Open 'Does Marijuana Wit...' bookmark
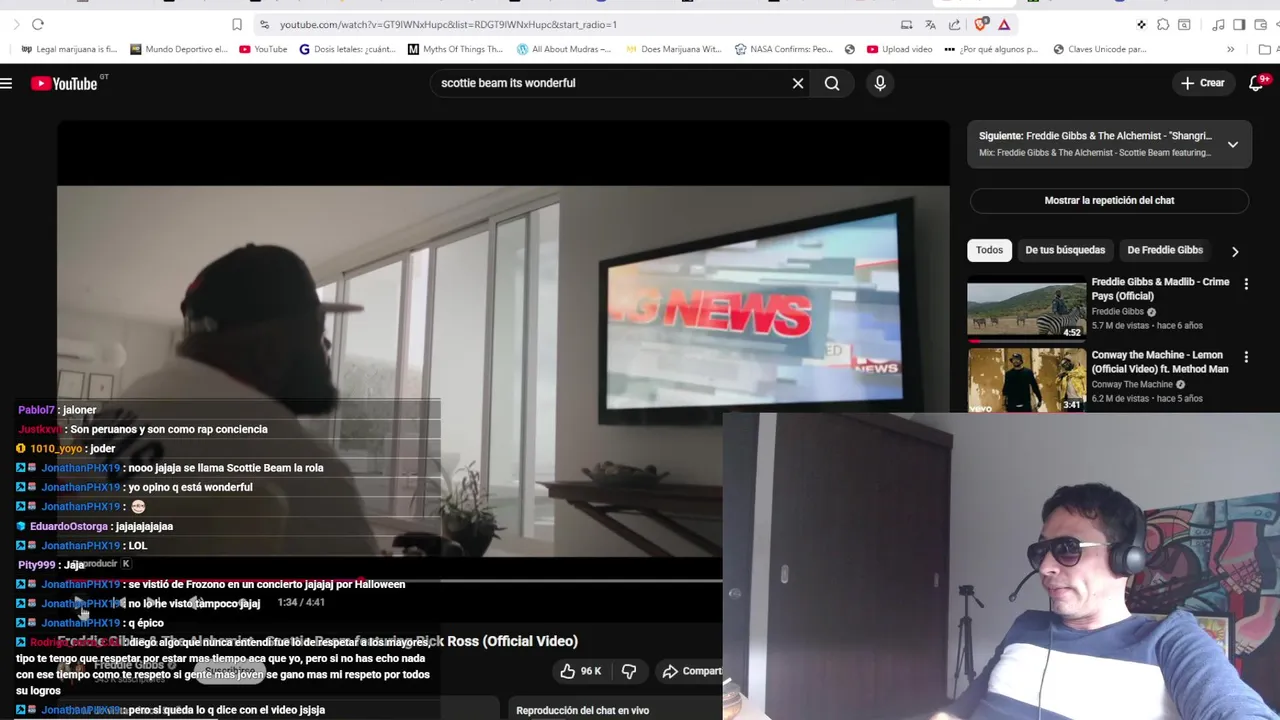Image resolution: width=1280 pixels, height=720 pixels. (673, 49)
